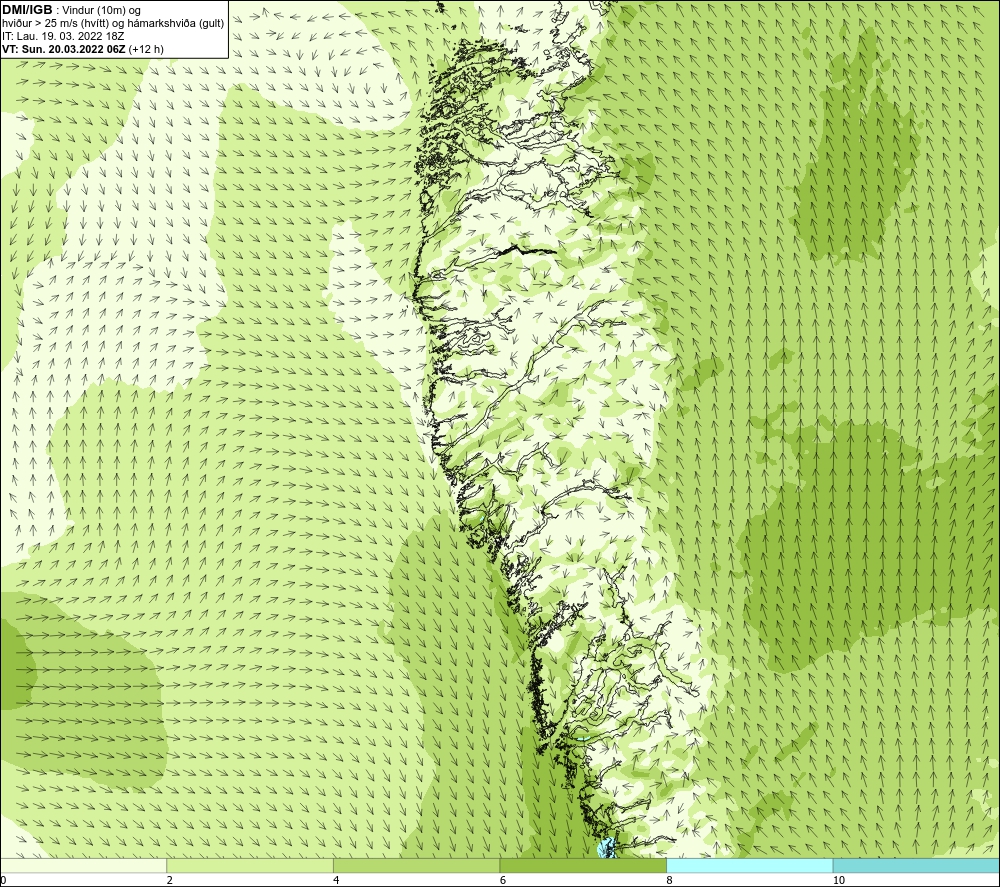The image size is (1000, 887).
Task: Click the scale label '2'
Action: pos(170,880)
